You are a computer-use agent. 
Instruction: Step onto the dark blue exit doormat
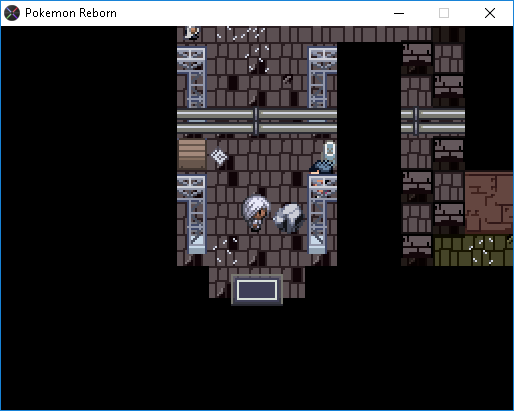click(257, 290)
